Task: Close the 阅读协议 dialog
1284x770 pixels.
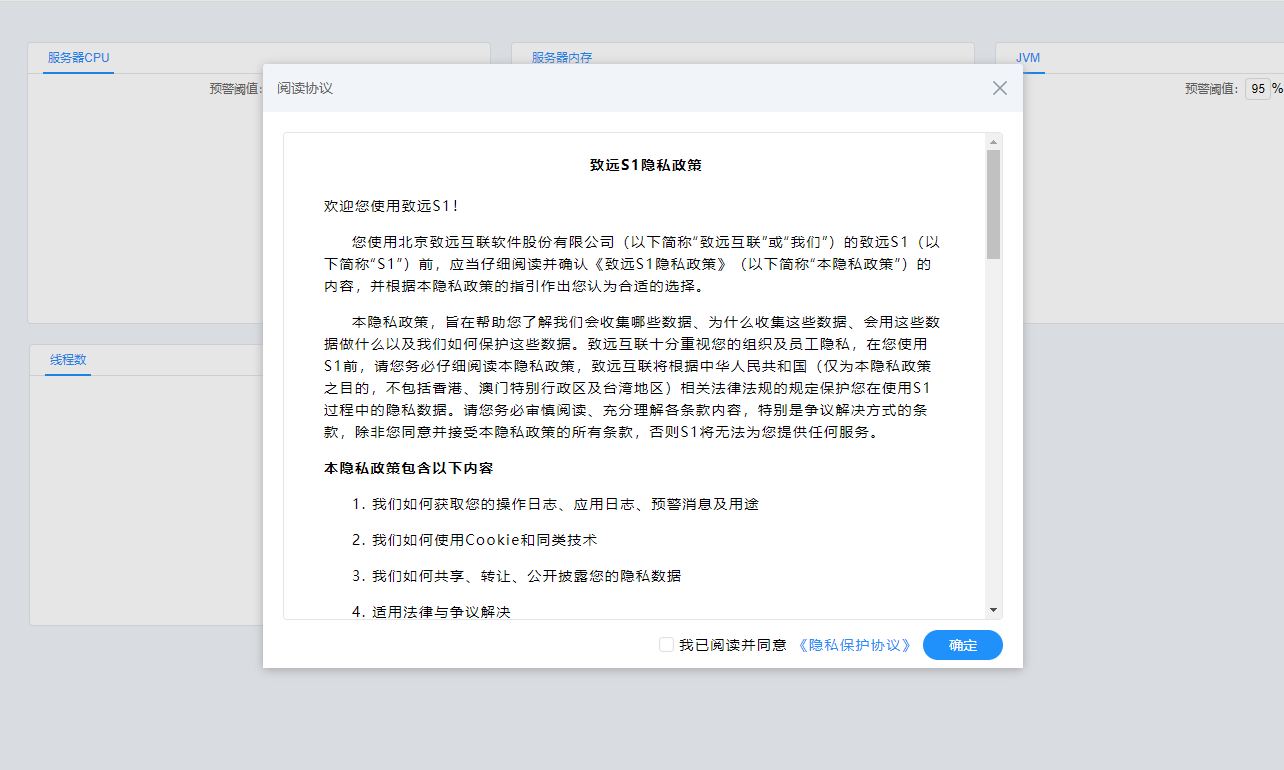Action: point(1000,88)
